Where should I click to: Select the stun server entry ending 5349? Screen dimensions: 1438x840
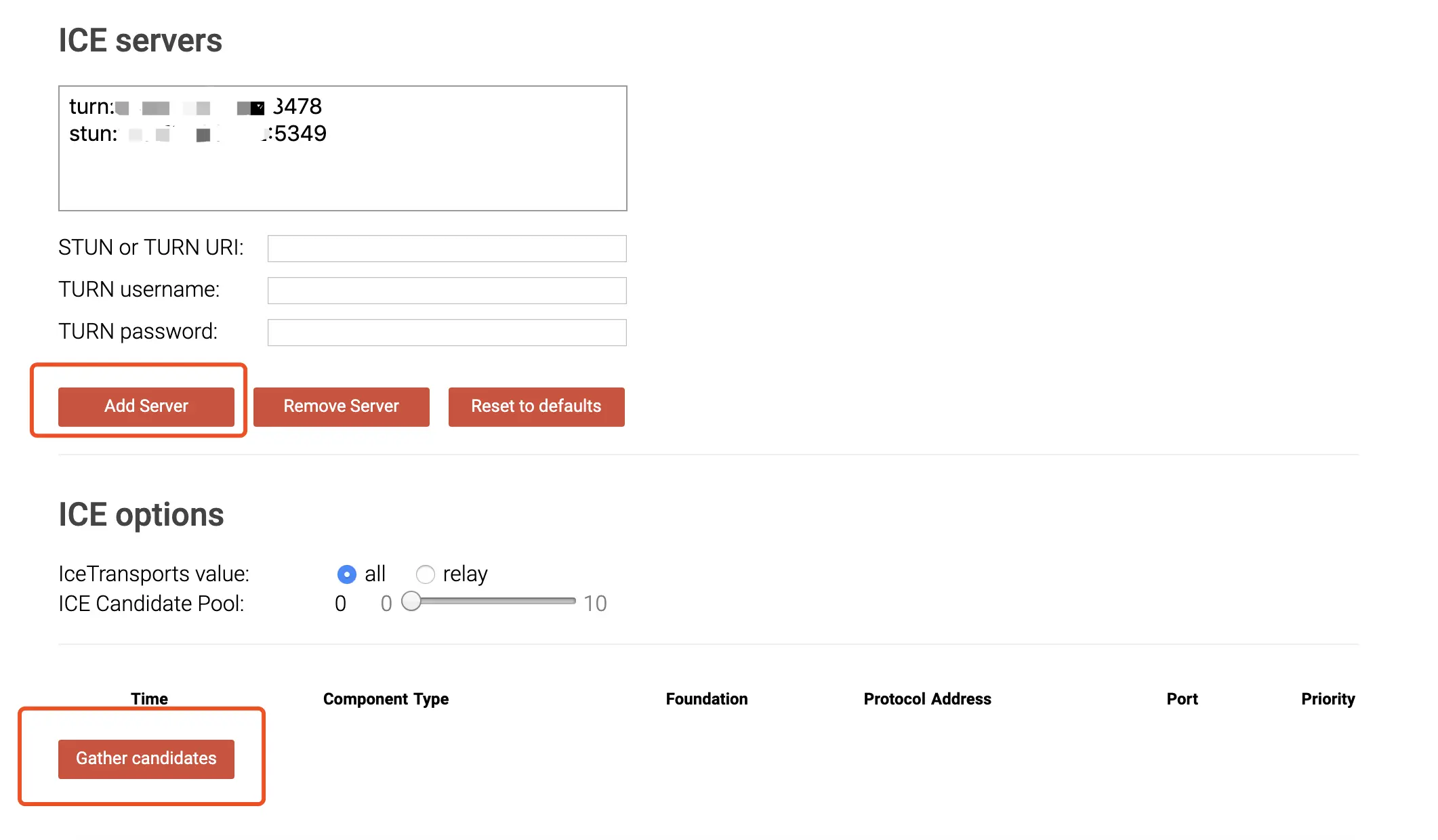coord(197,134)
